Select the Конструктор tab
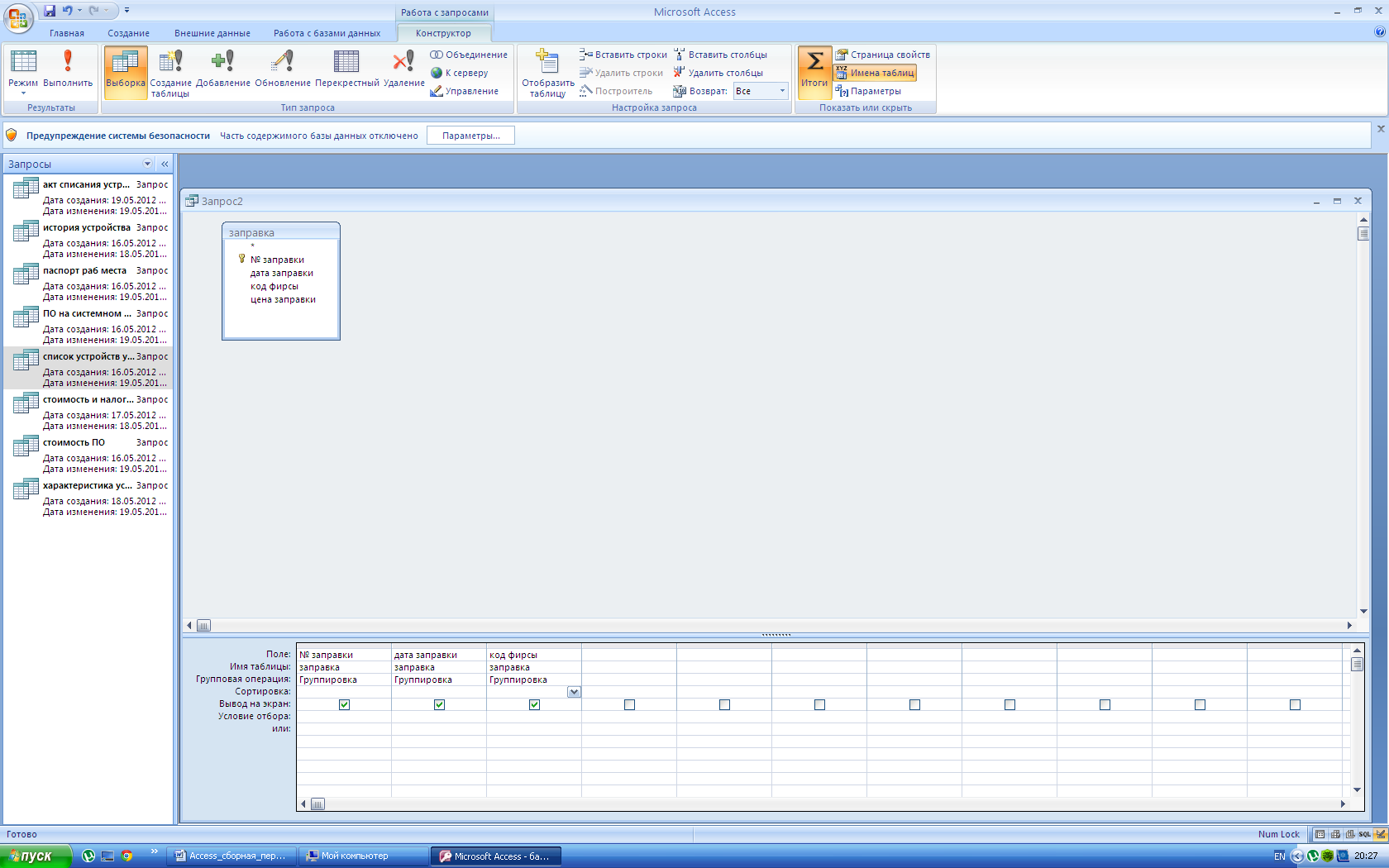Viewport: 1389px width, 868px height. [443, 33]
